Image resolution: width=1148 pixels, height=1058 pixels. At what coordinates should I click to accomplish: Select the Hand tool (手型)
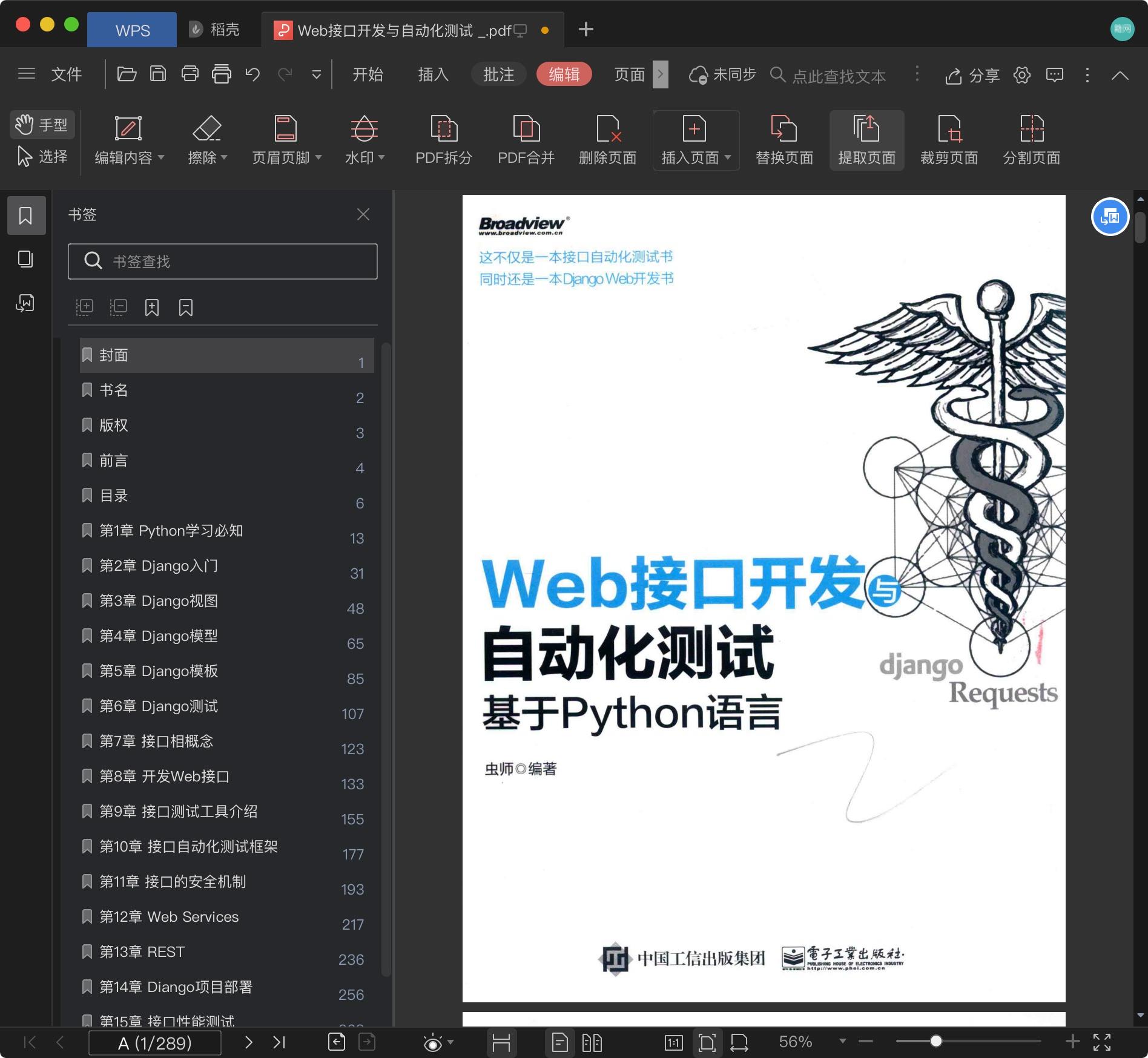[x=42, y=125]
